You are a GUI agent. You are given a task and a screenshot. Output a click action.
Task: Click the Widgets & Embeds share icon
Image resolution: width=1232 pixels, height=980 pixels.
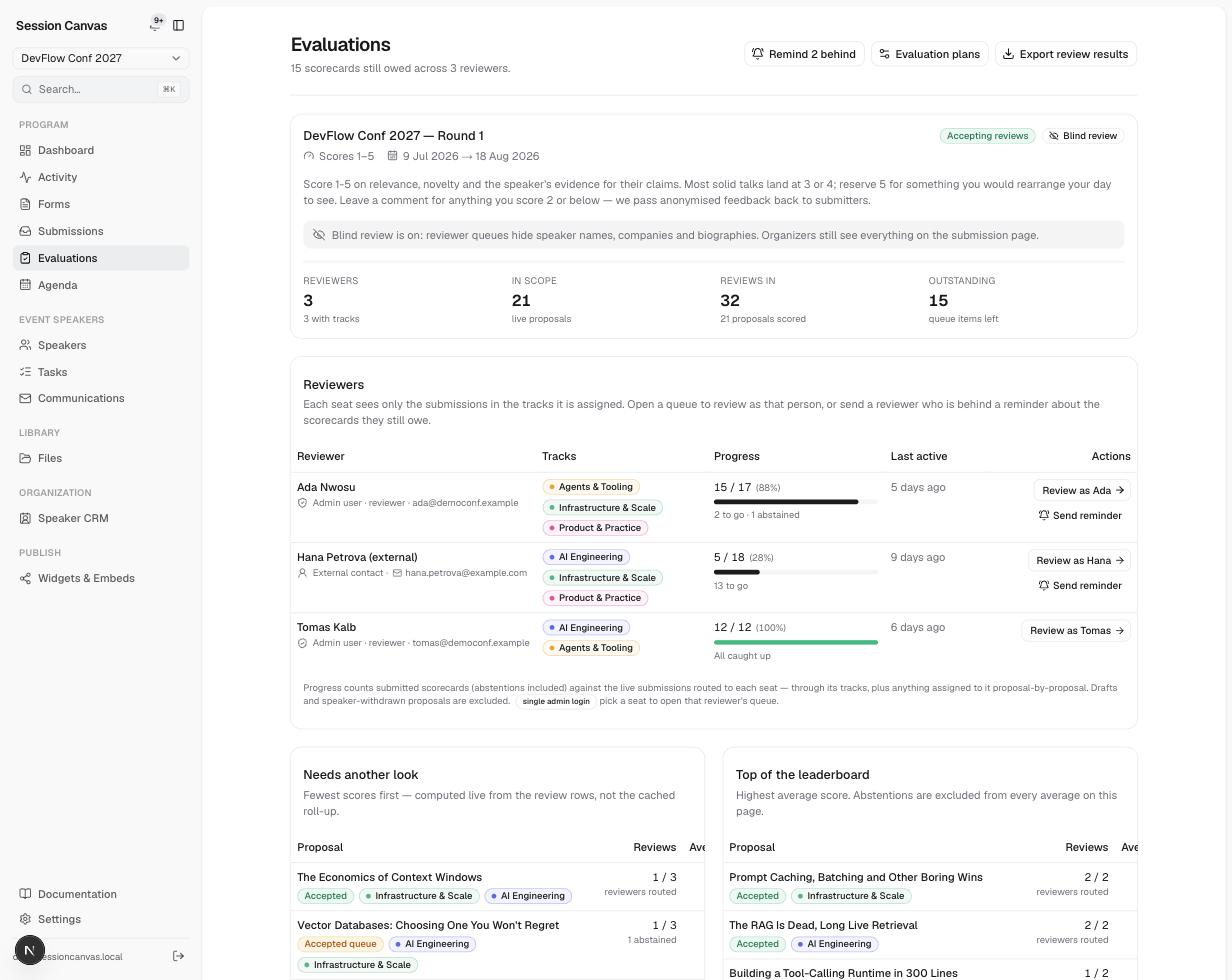(x=25, y=578)
